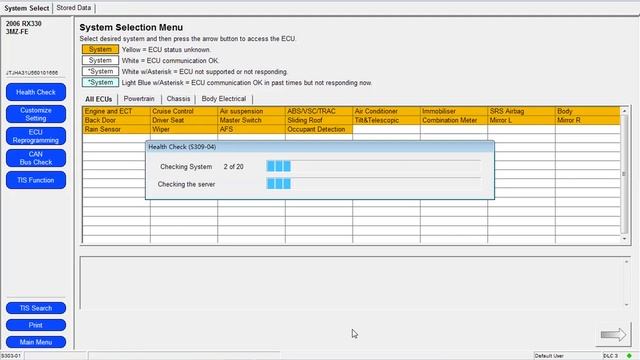Click the Checking the server progress bar
Image resolution: width=640 pixels, height=360 pixels.
373,184
